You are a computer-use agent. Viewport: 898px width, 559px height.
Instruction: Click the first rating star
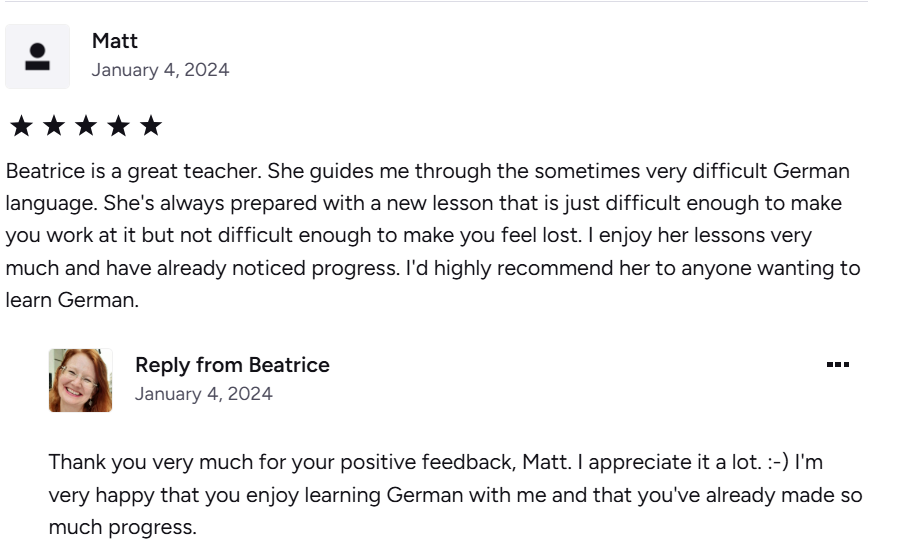click(x=20, y=126)
